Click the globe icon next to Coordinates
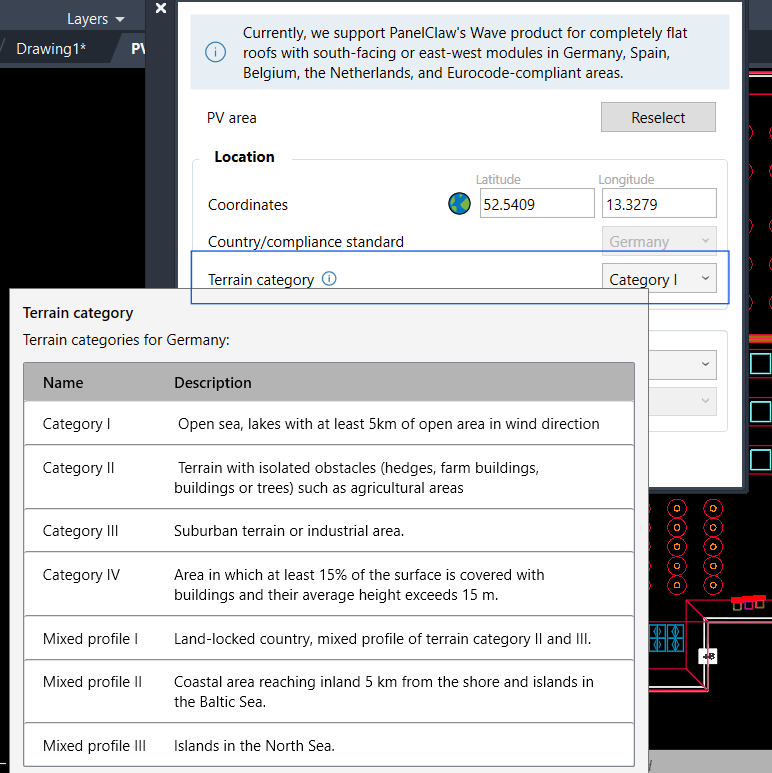Screen dimensions: 772x773 [459, 204]
